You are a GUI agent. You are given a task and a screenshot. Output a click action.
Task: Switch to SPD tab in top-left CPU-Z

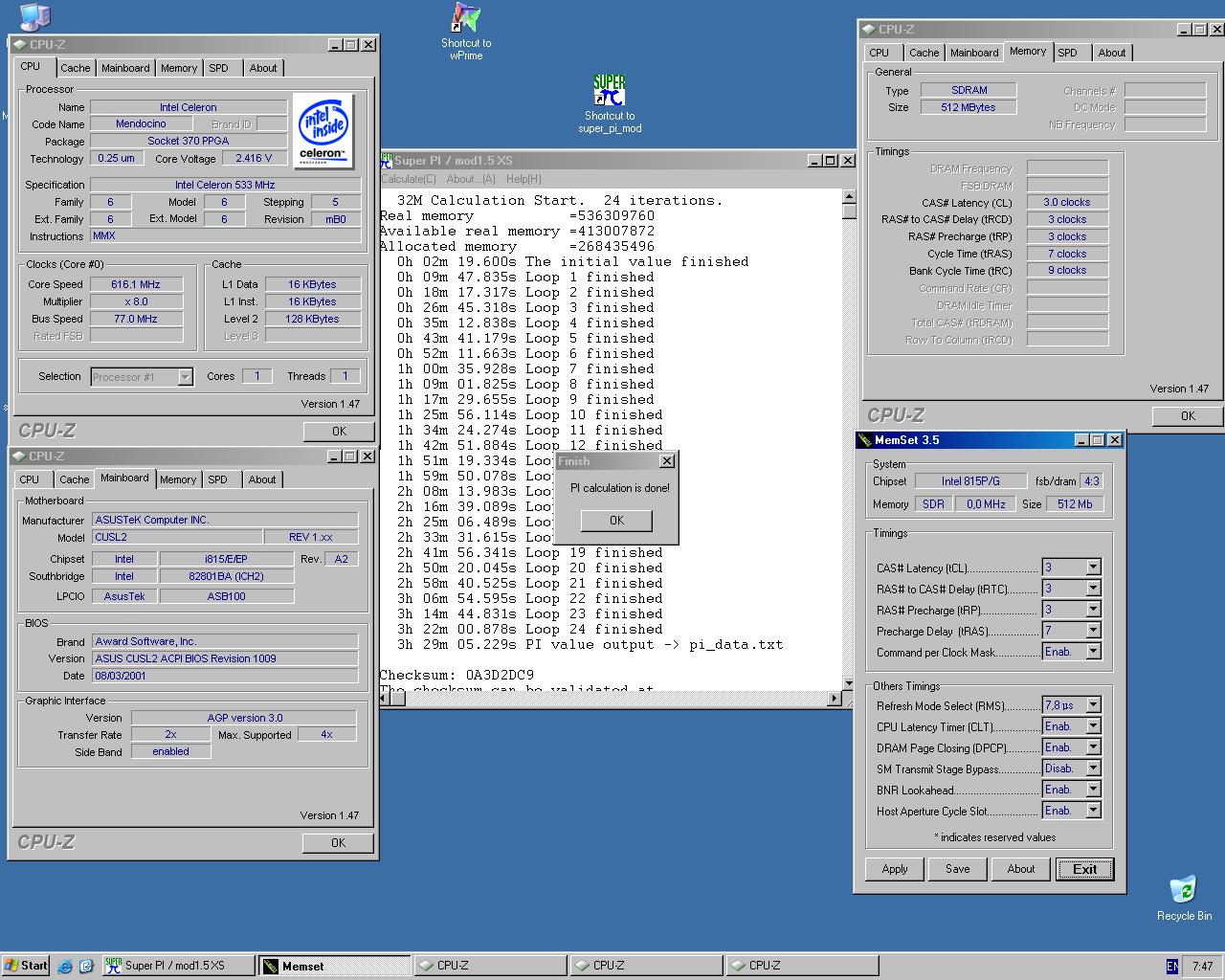tap(218, 68)
